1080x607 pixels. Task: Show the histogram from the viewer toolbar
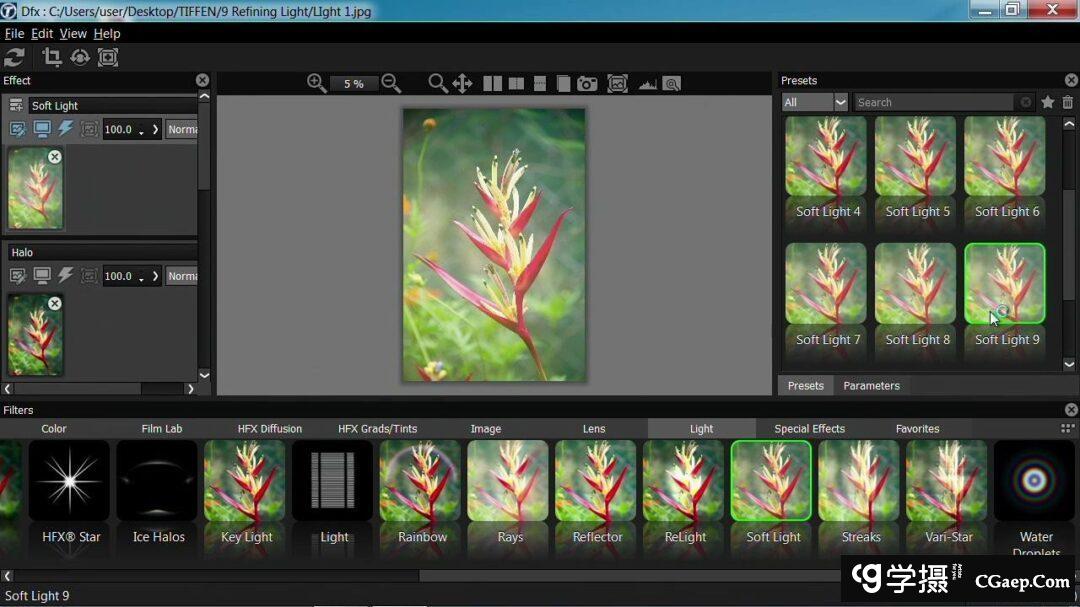point(645,84)
